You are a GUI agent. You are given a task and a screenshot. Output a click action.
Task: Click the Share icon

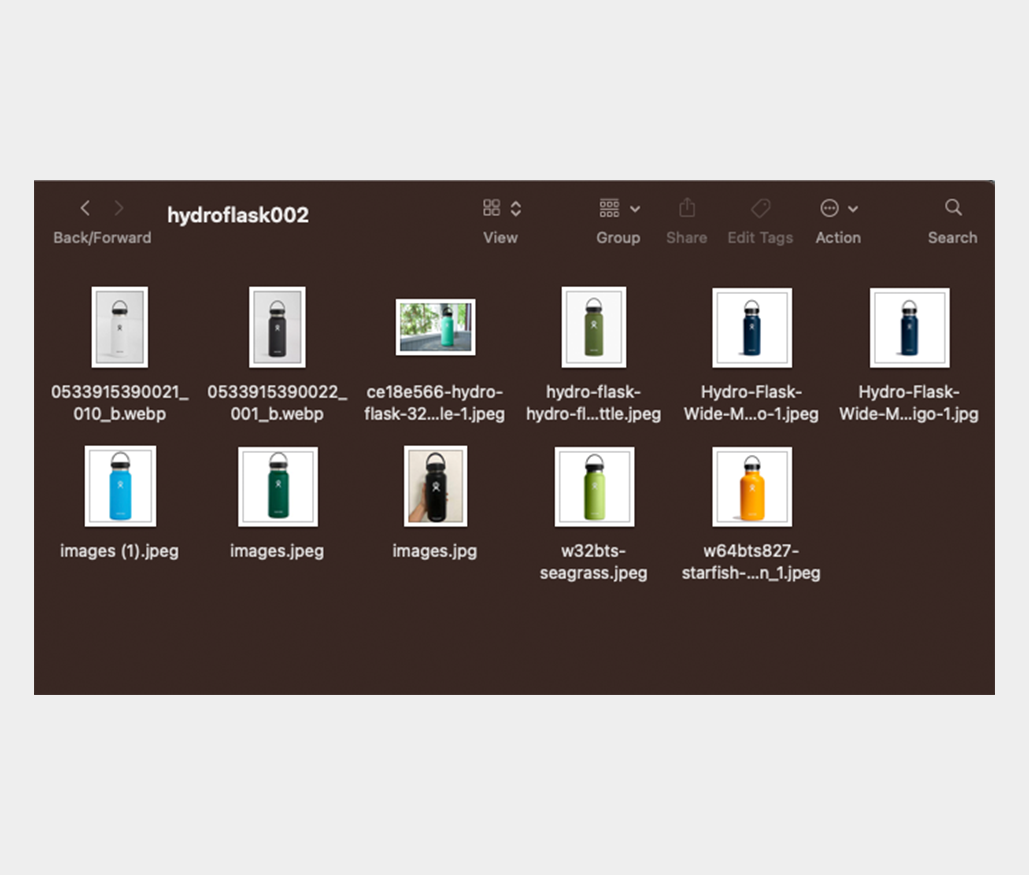click(687, 207)
